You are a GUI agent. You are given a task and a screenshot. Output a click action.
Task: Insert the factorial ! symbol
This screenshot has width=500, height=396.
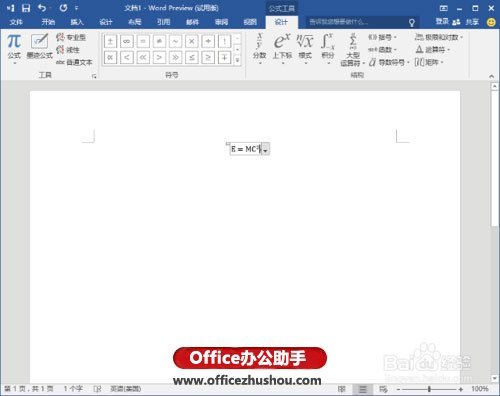224,41
